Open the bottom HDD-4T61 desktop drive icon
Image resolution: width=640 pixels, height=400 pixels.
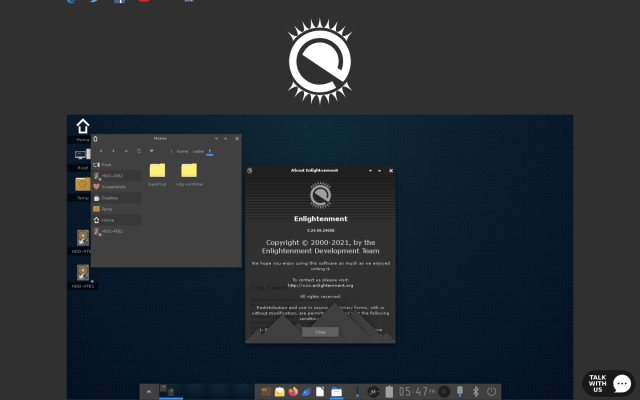83,272
